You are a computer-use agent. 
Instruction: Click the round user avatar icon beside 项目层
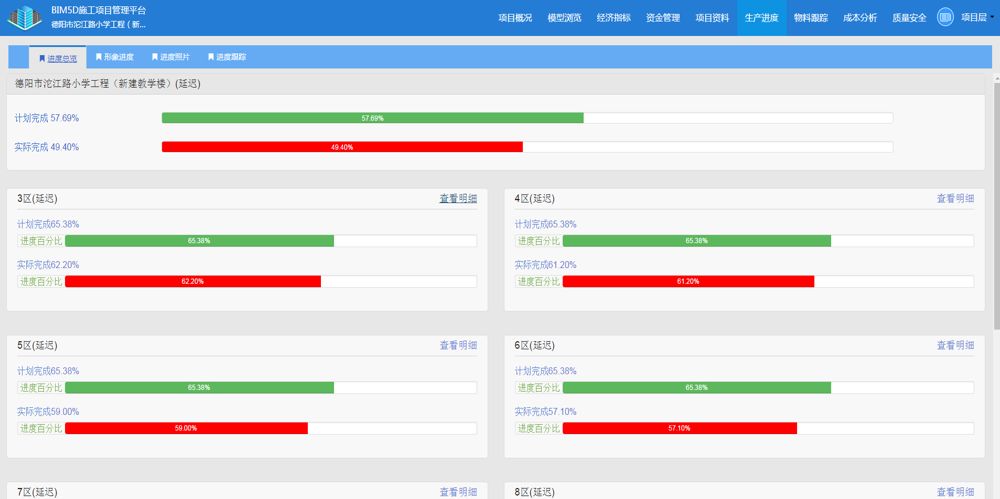pyautogui.click(x=945, y=17)
